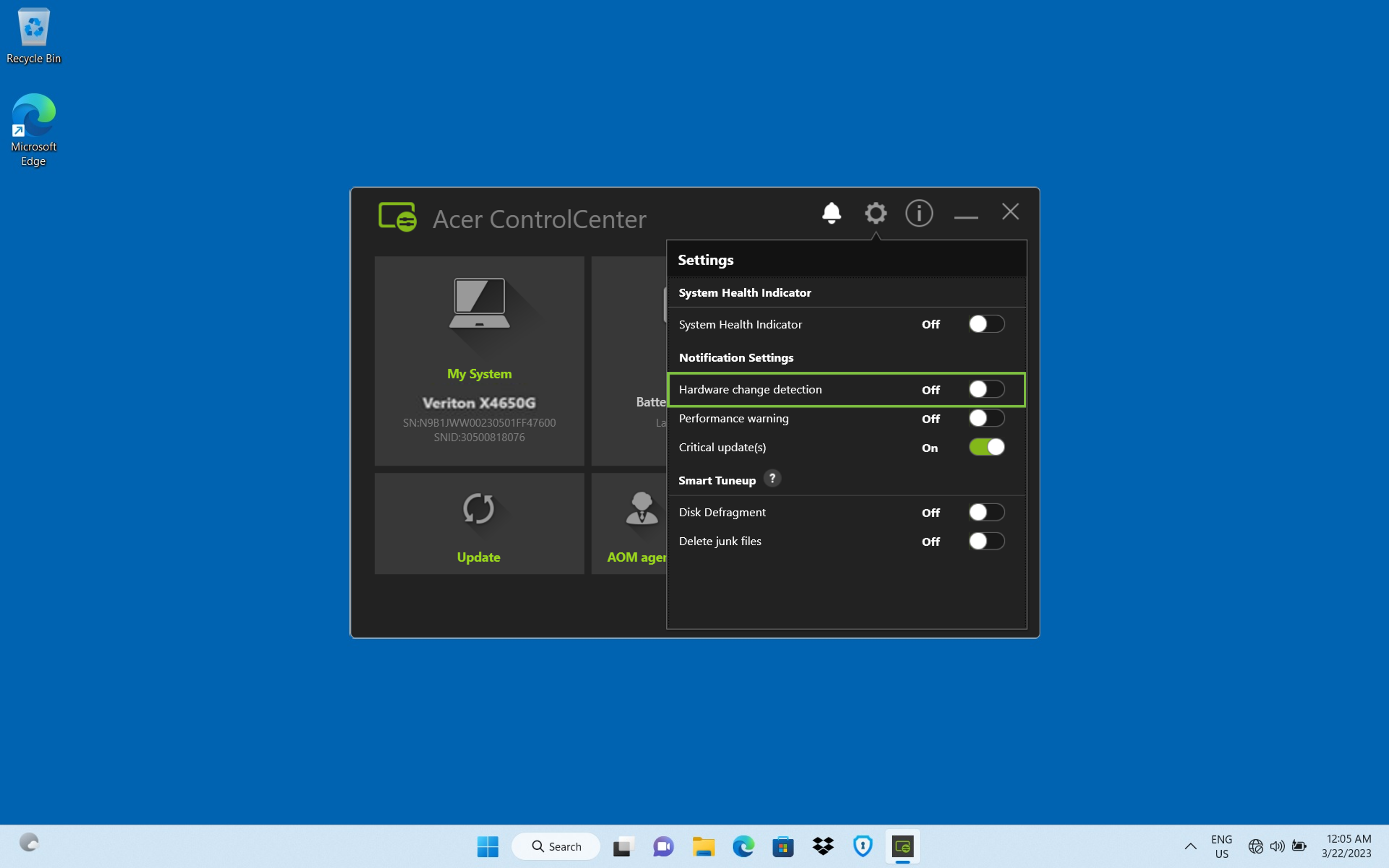Open the clock and date panel
This screenshot has width=1389, height=868.
1347,846
